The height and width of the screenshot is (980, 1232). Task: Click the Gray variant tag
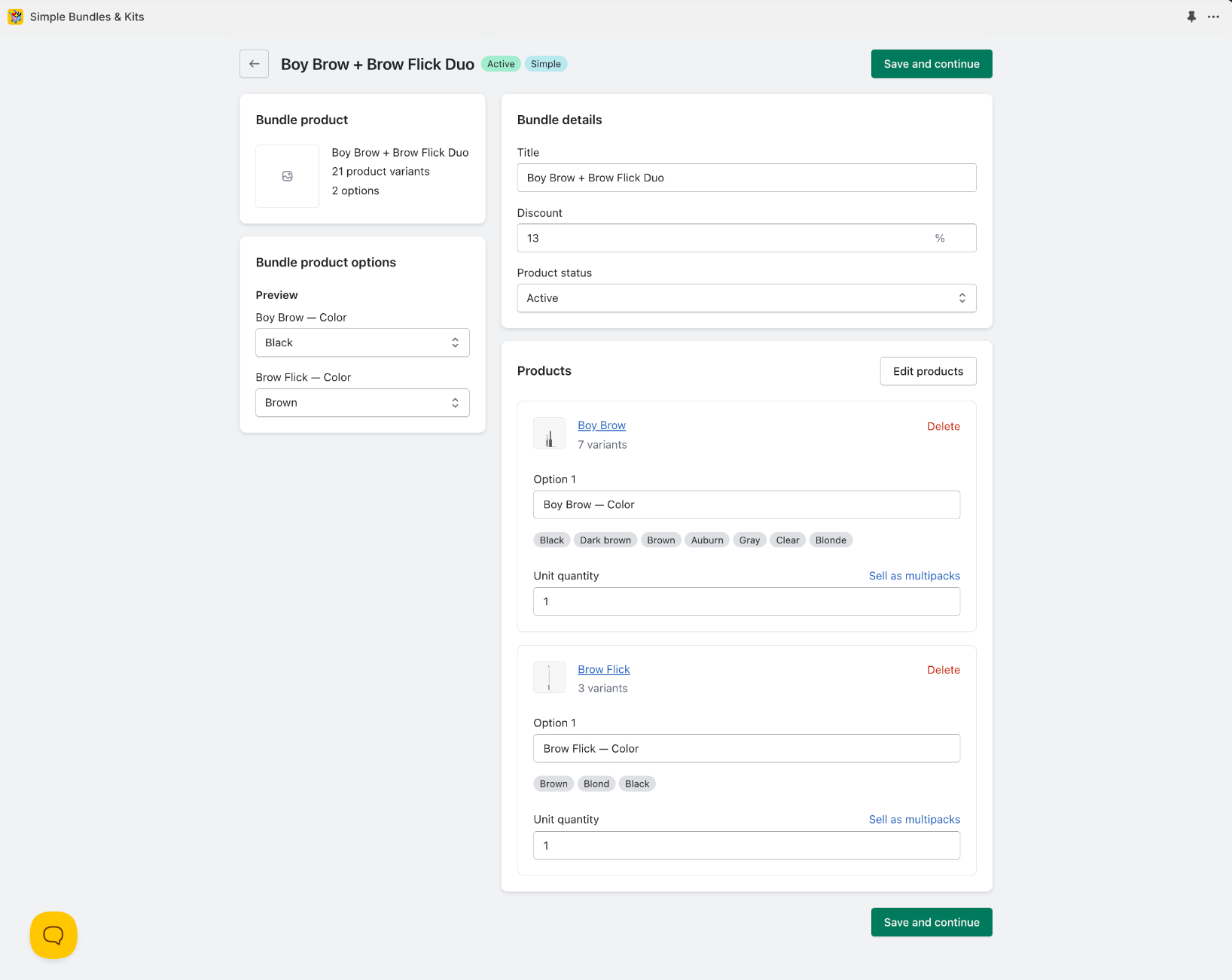749,540
